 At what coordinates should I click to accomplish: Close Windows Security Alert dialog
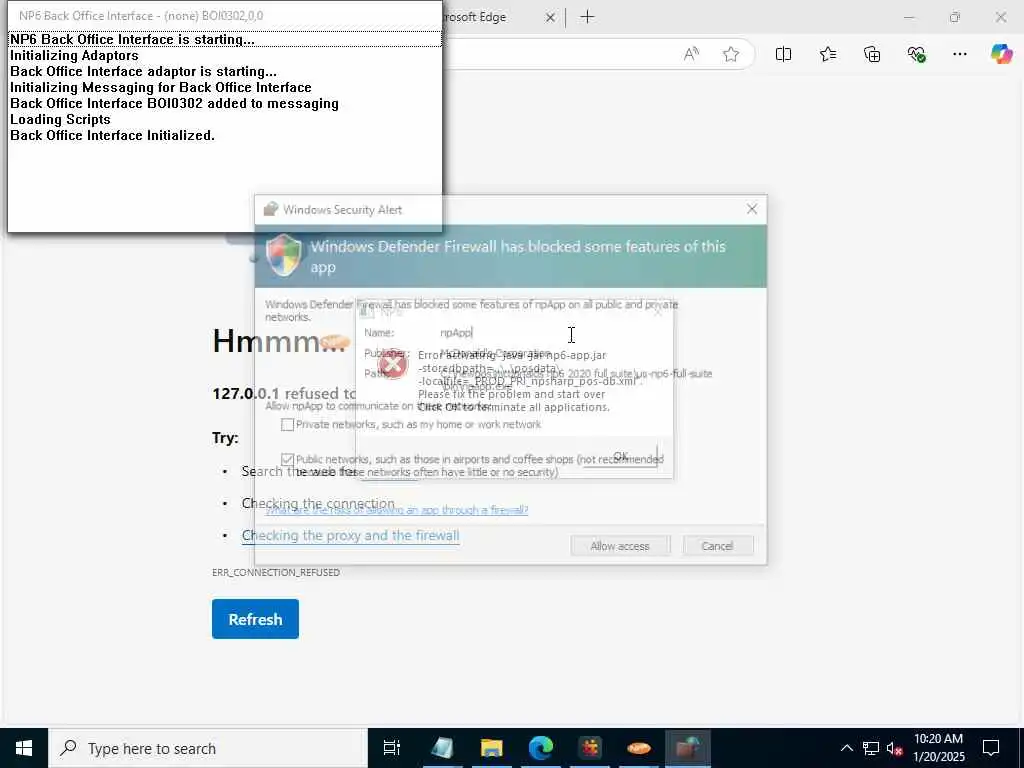(752, 209)
